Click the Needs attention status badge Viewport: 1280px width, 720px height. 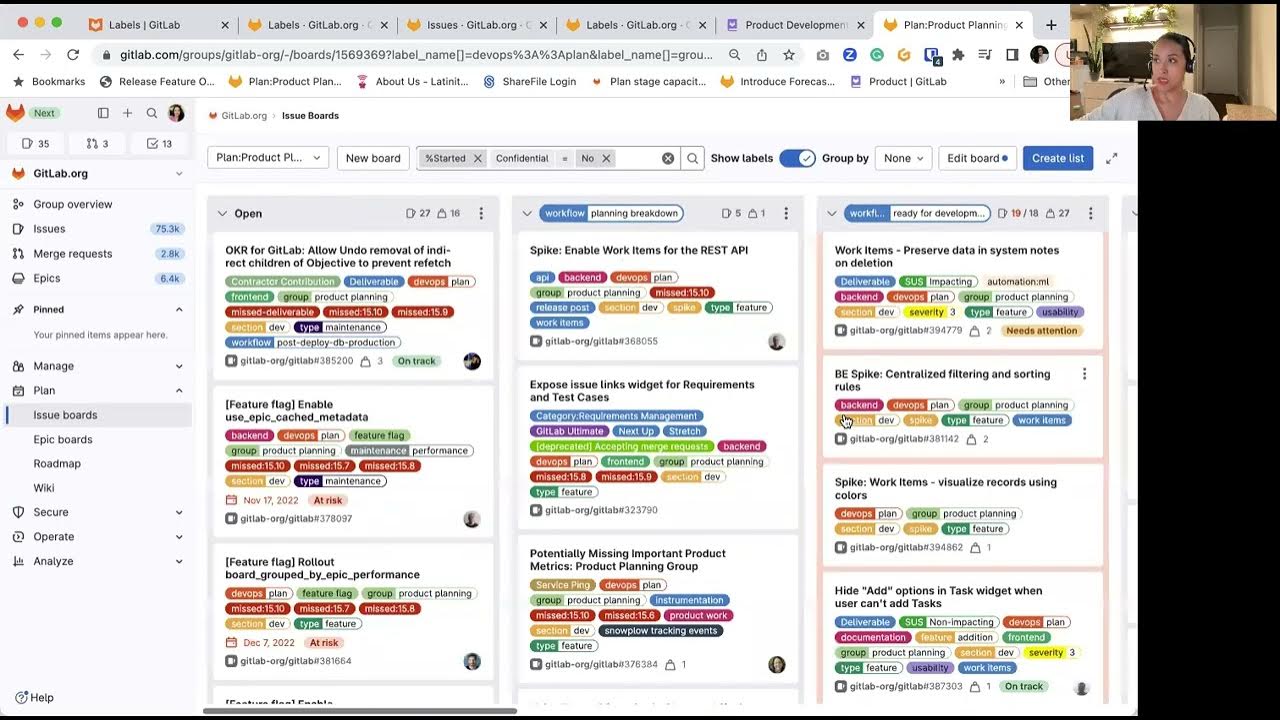[1041, 330]
